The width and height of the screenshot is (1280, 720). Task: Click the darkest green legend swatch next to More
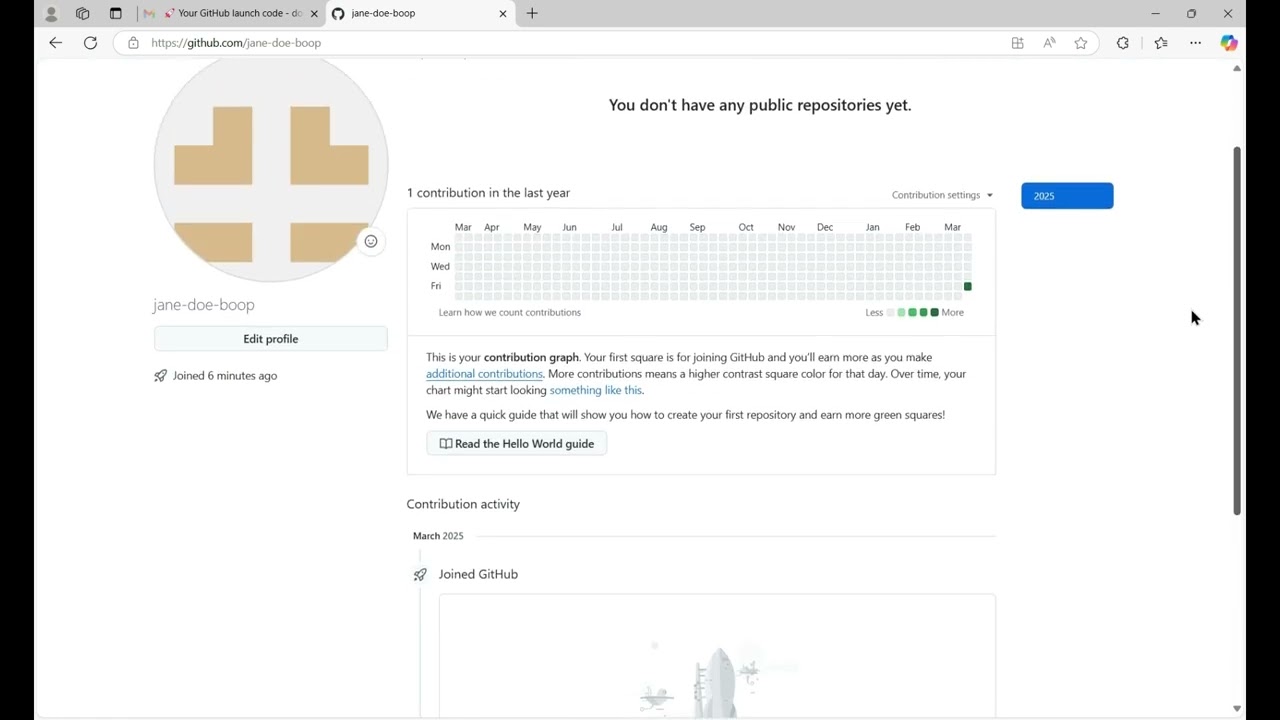[934, 313]
